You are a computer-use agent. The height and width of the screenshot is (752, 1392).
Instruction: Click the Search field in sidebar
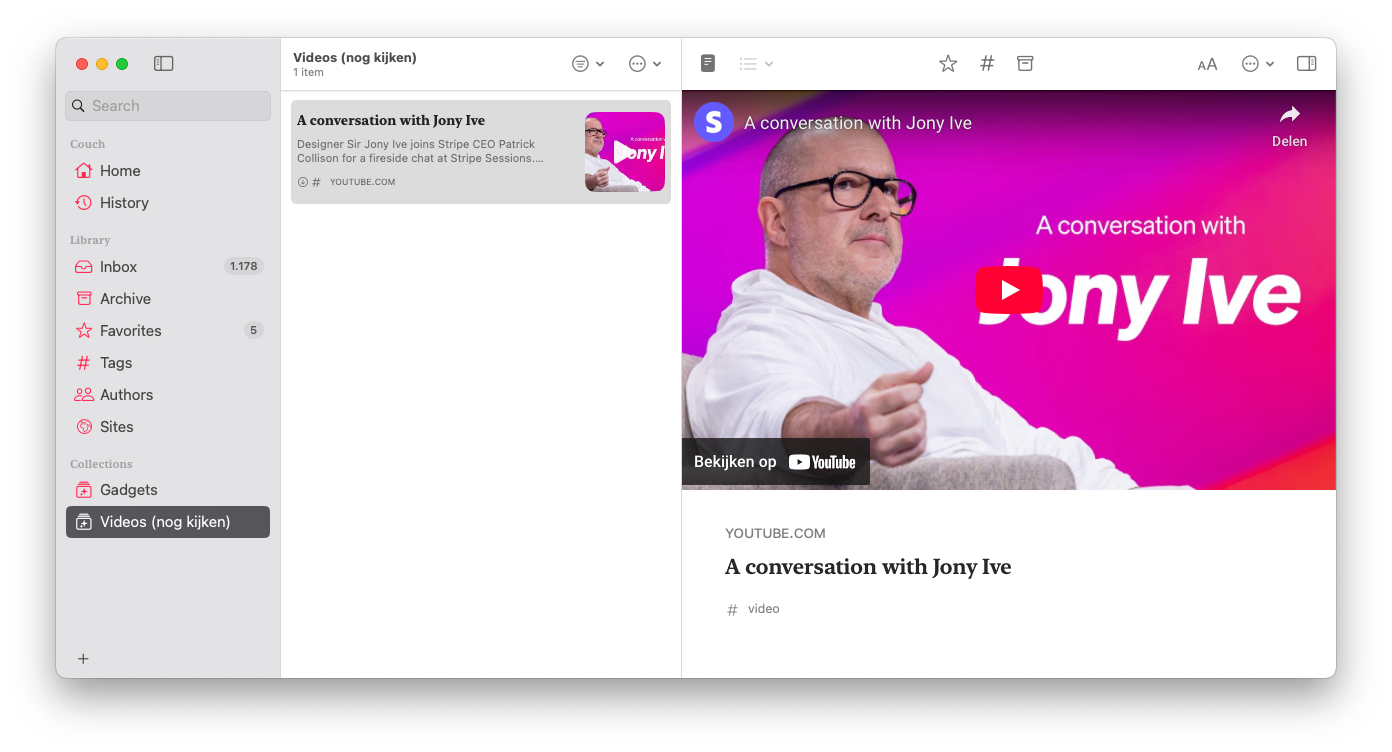(x=168, y=106)
